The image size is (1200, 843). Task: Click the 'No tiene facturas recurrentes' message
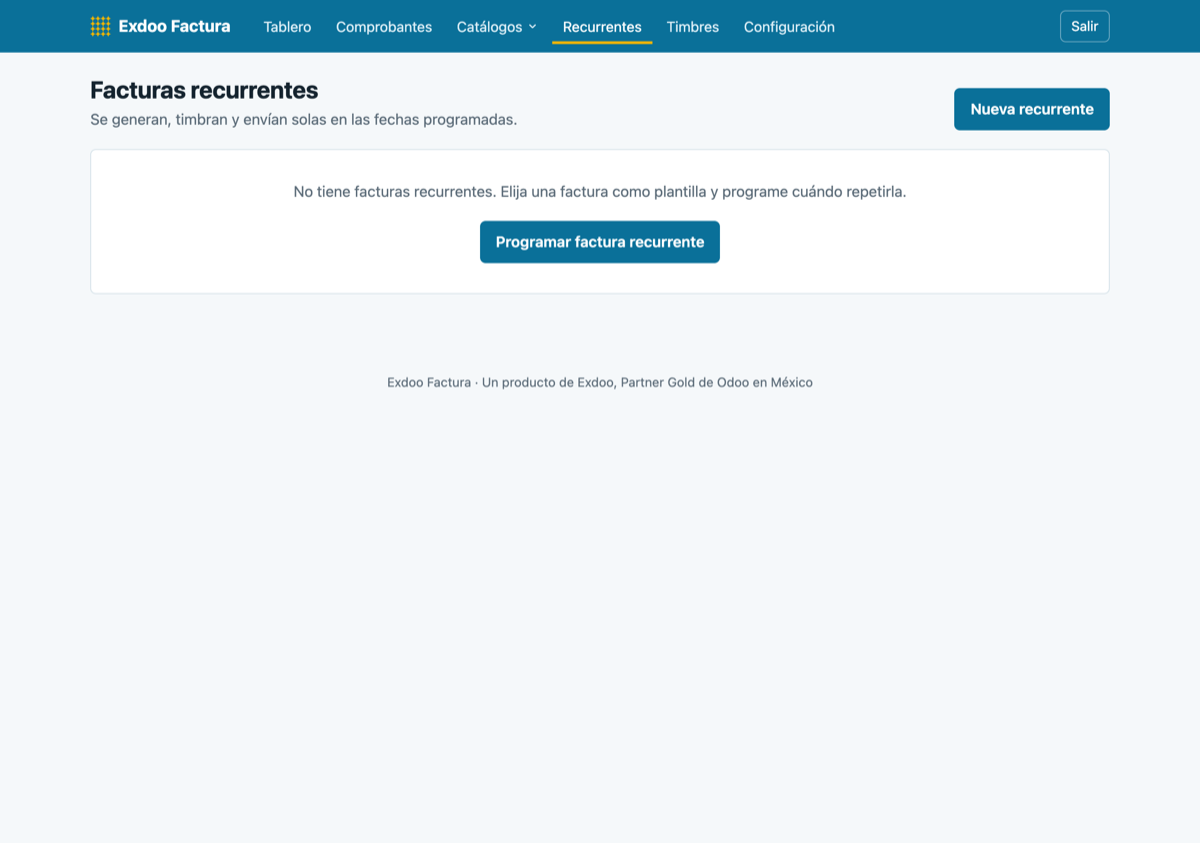(600, 192)
